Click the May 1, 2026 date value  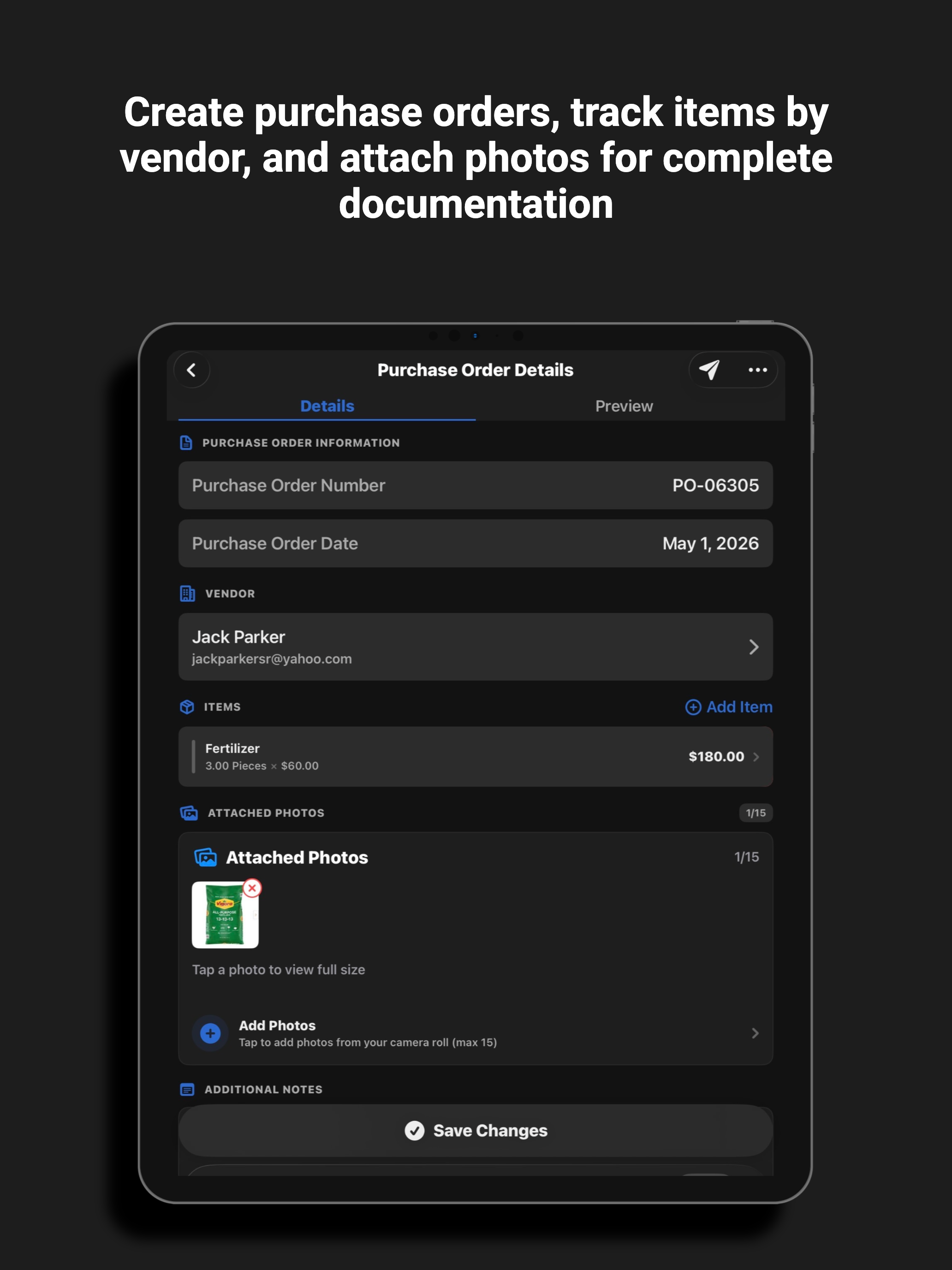click(x=710, y=543)
